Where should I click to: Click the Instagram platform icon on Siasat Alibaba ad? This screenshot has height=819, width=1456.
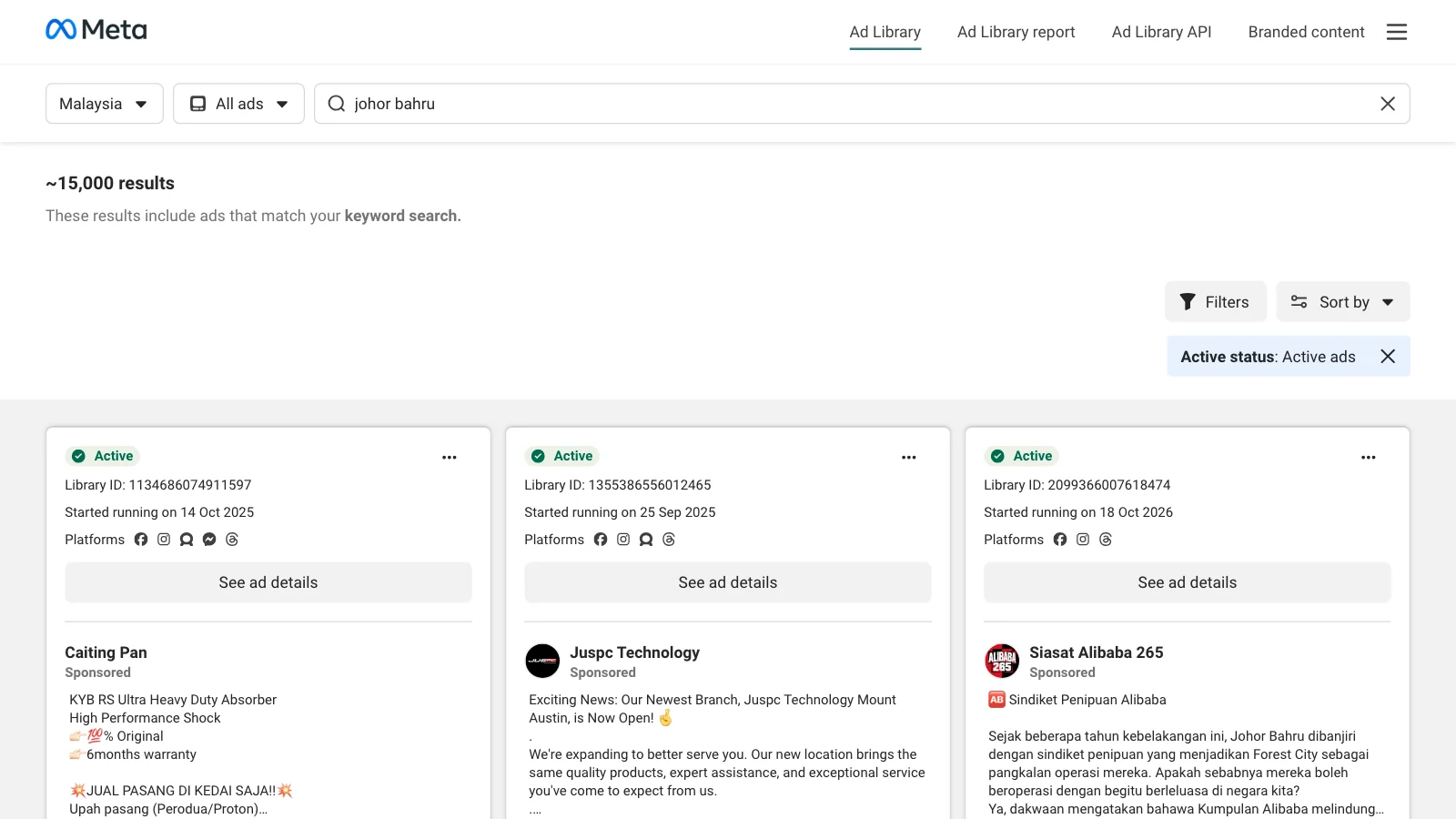tap(1083, 540)
